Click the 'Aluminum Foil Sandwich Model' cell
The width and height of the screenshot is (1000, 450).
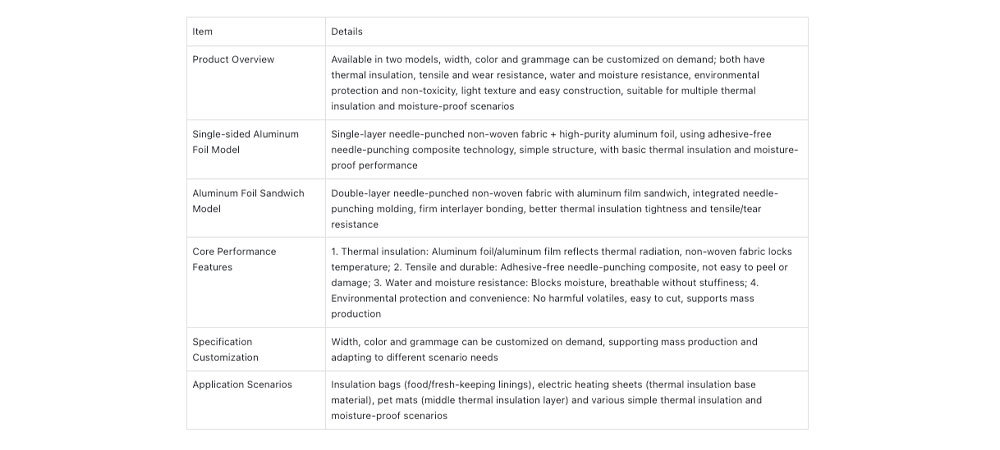click(248, 201)
